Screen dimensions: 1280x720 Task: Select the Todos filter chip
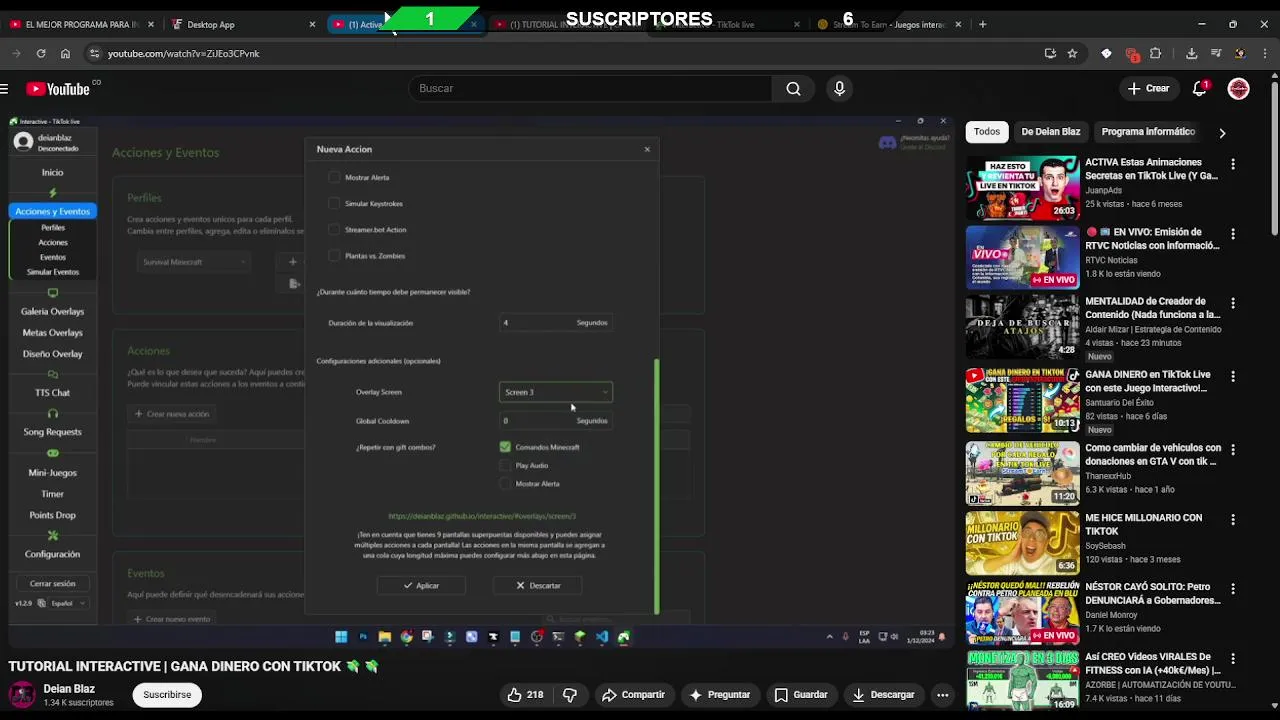987,131
